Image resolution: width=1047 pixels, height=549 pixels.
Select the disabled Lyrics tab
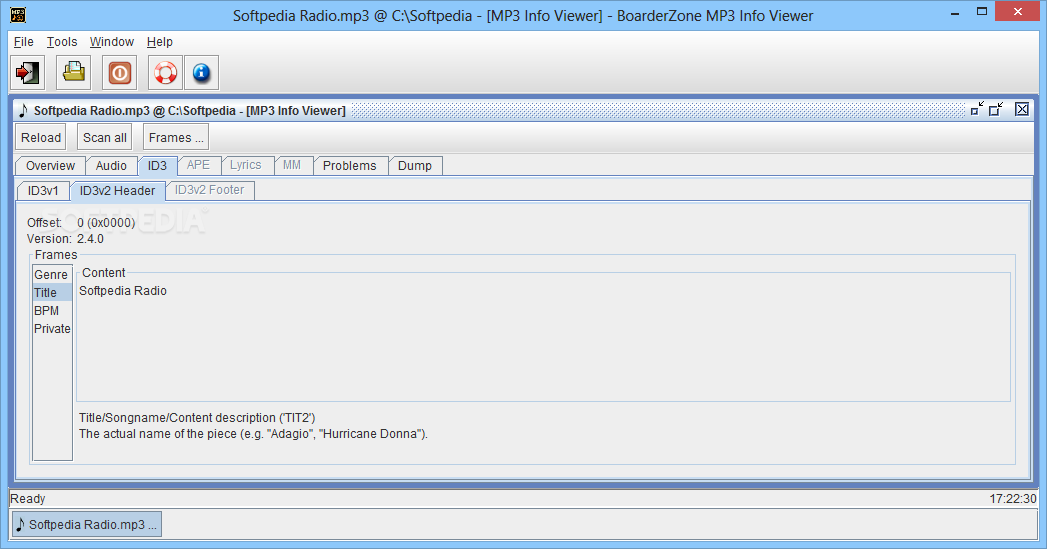[246, 165]
